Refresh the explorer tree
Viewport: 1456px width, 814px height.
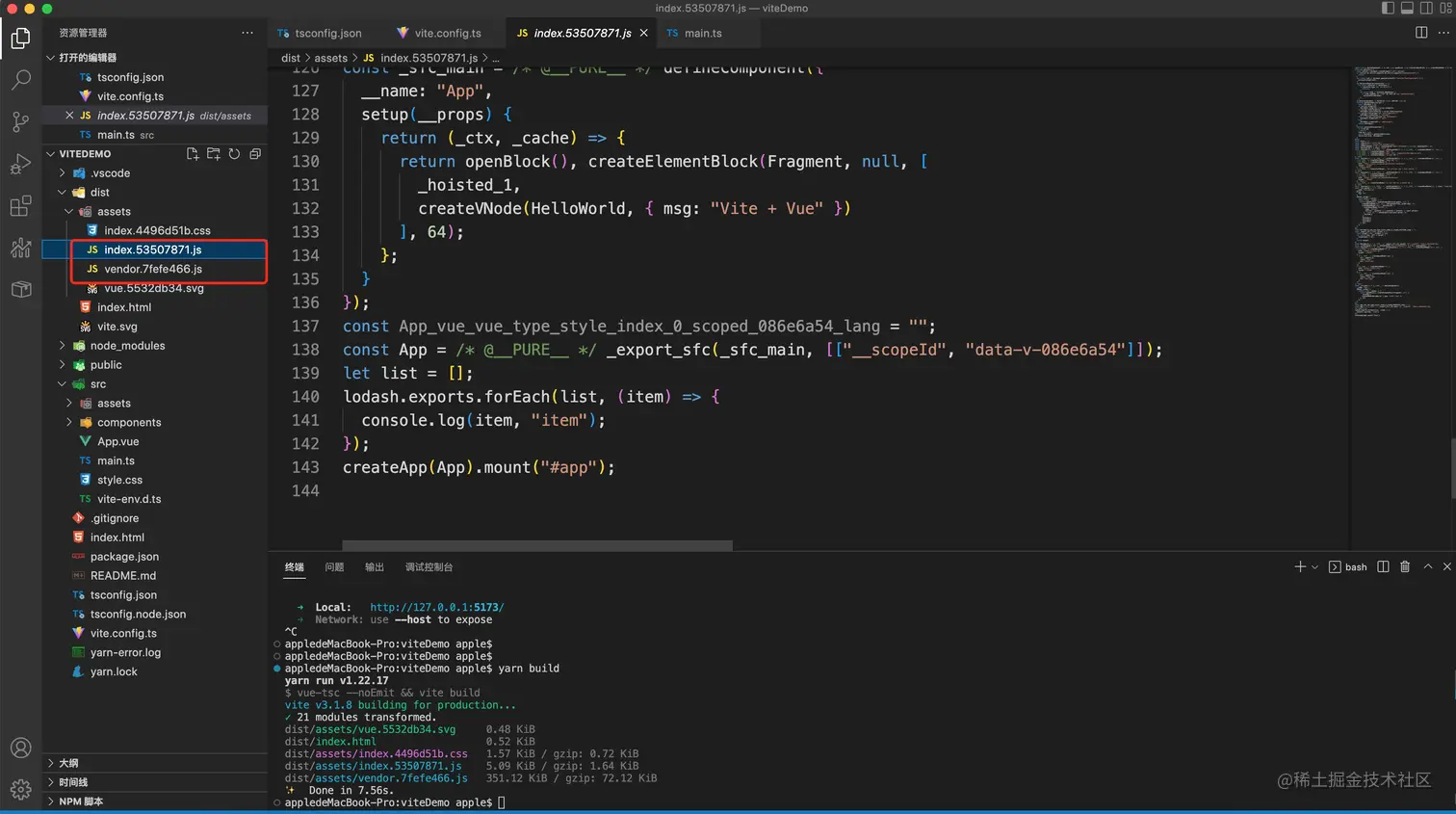point(234,154)
